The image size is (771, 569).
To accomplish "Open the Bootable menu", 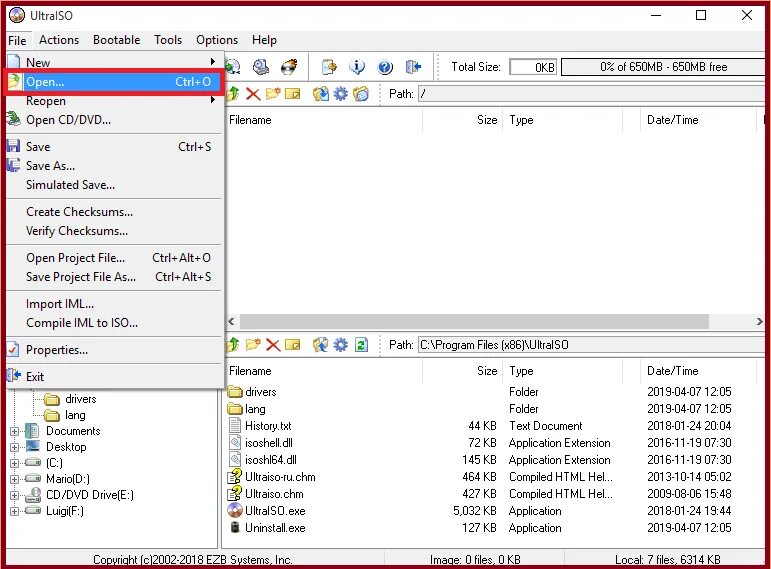I will click(117, 40).
